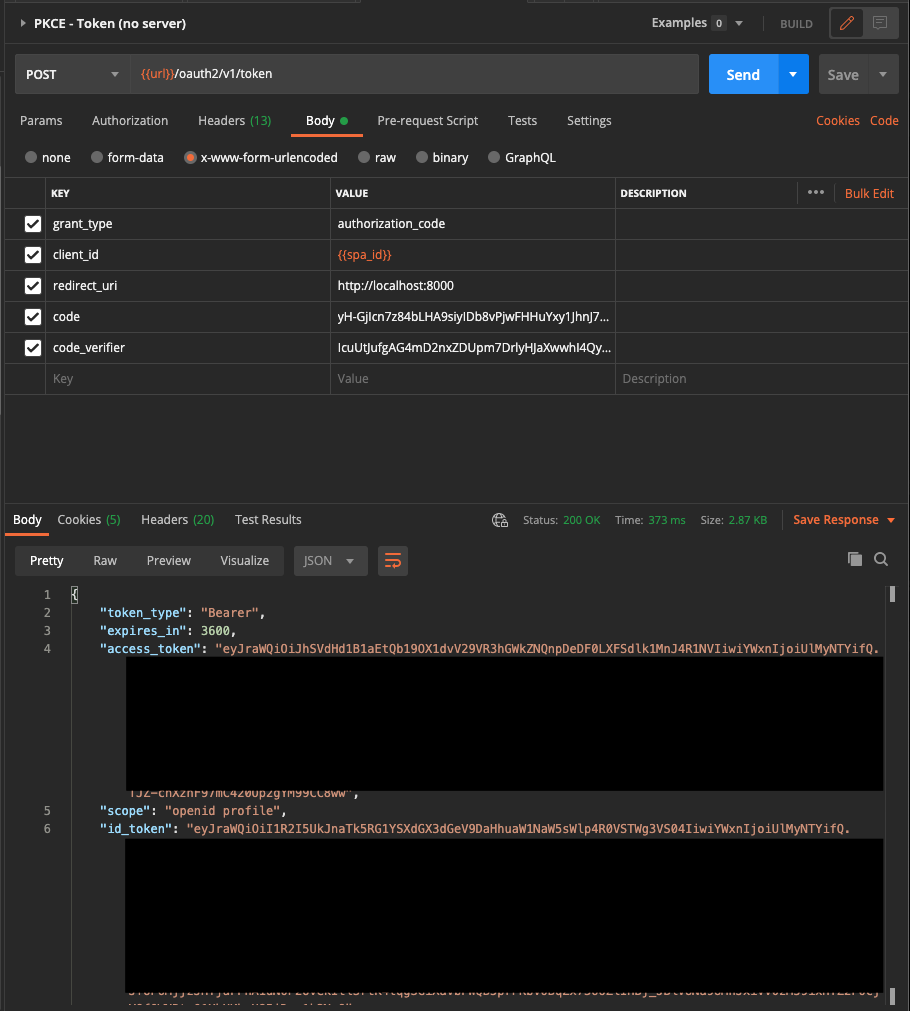The height and width of the screenshot is (1011, 910).
Task: Select the raw body type radio
Action: tap(366, 158)
